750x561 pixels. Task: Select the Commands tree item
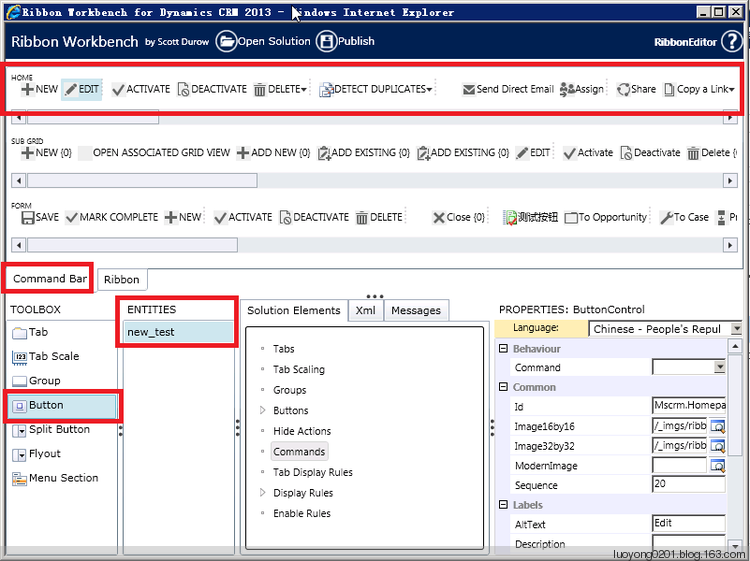coord(299,452)
